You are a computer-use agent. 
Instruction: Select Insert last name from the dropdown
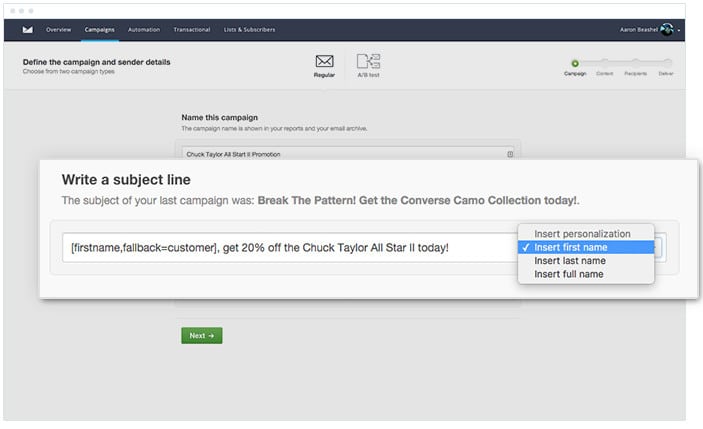coord(571,260)
